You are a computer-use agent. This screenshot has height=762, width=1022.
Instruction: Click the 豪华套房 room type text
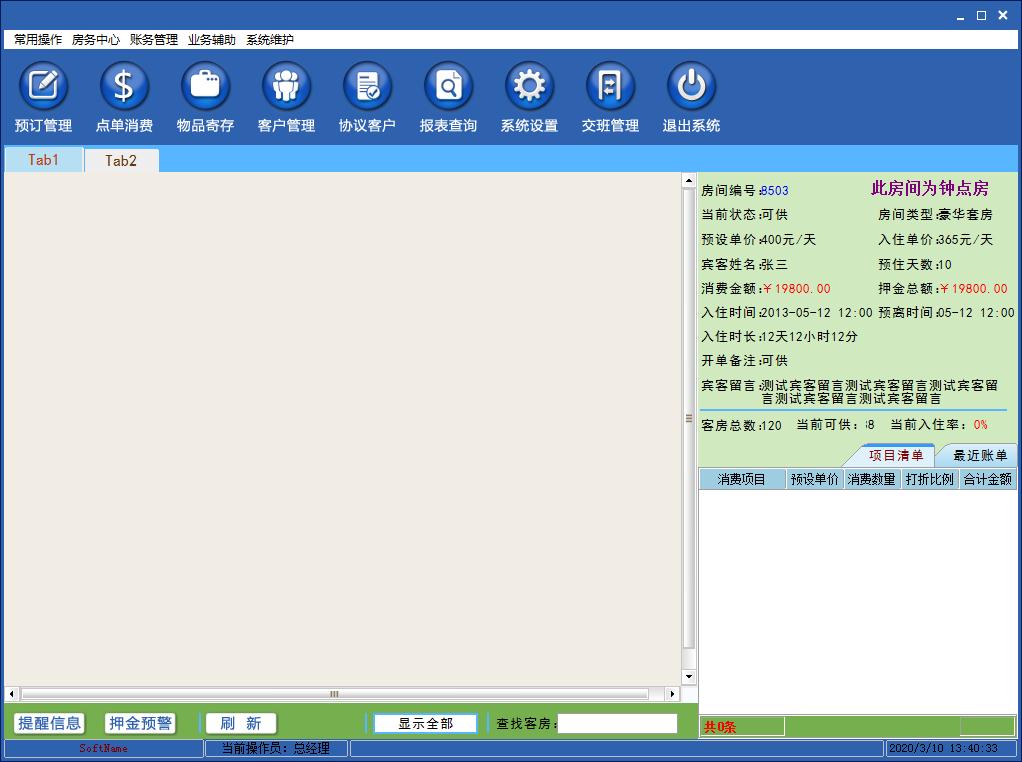point(965,214)
